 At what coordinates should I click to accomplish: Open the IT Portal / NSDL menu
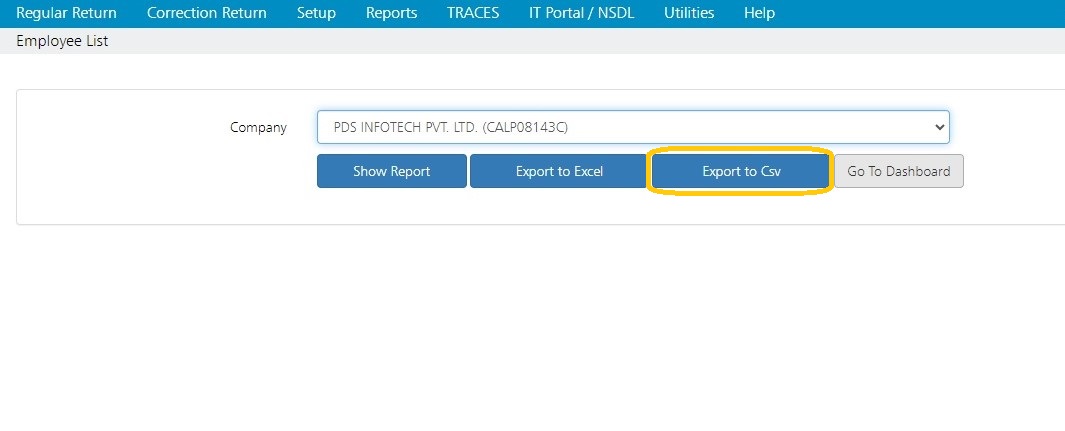pos(581,13)
